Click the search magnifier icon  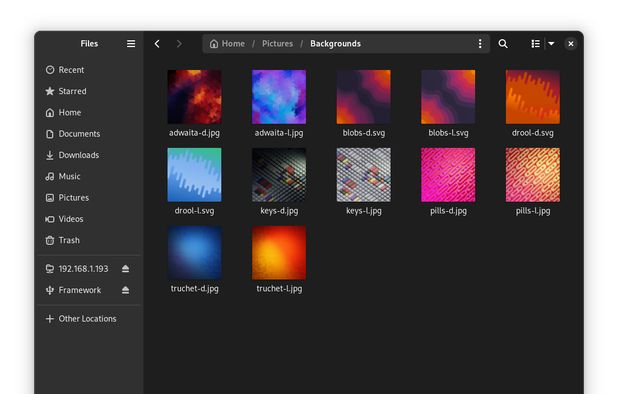[503, 44]
